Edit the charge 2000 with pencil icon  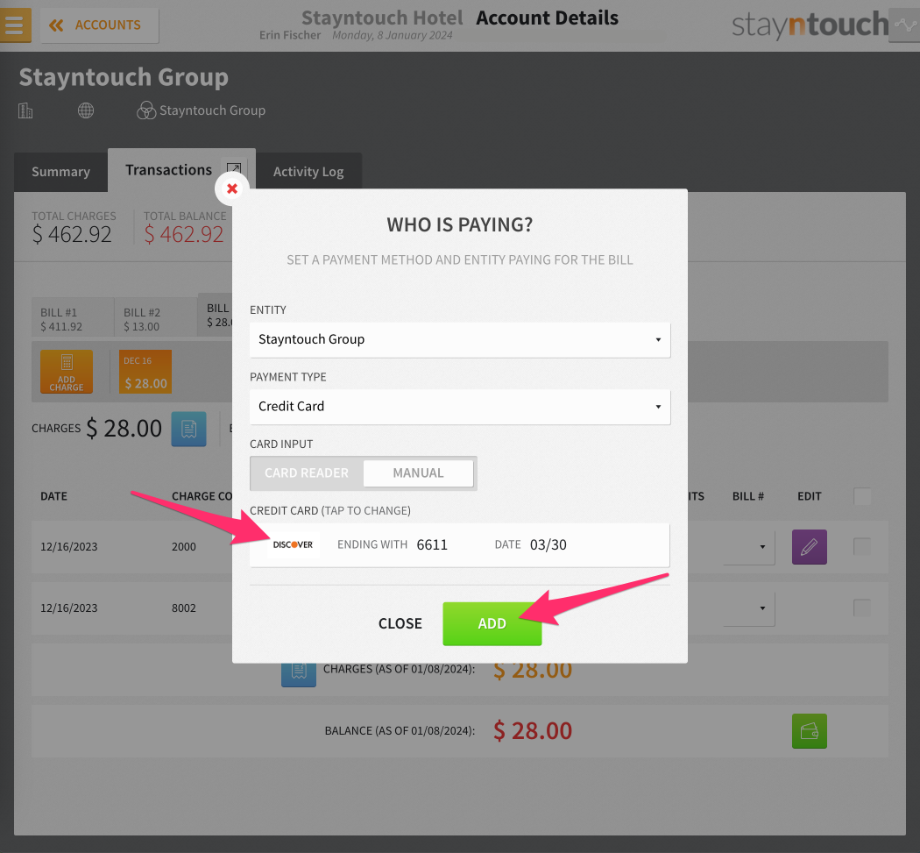click(x=809, y=547)
